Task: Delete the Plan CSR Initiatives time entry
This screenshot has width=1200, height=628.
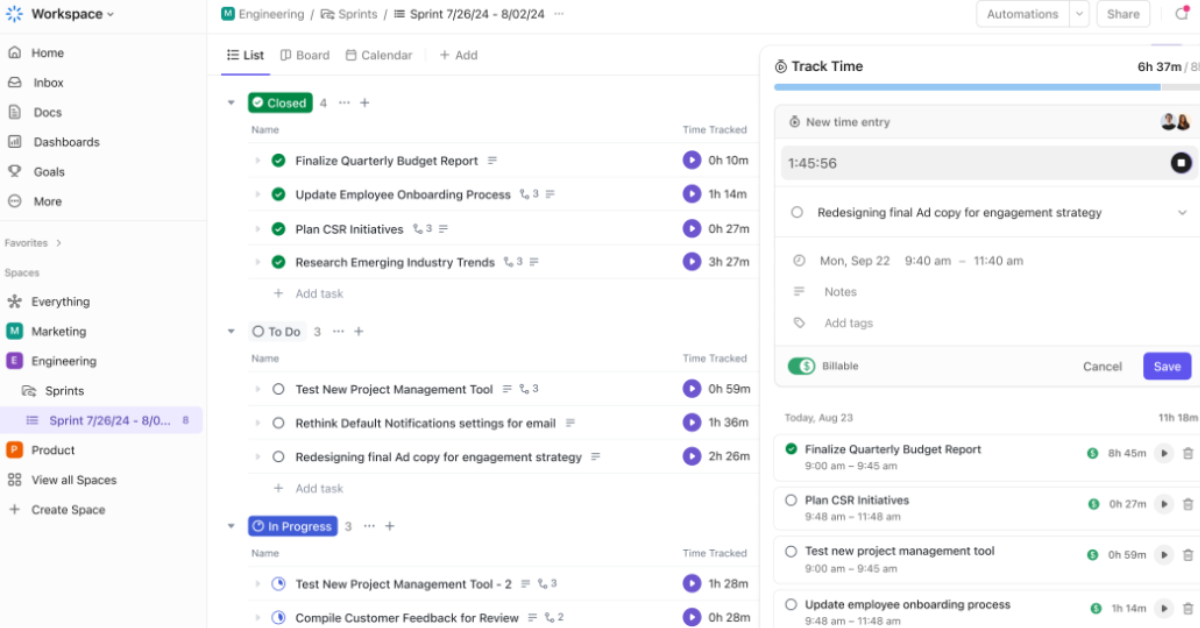Action: 1188,504
